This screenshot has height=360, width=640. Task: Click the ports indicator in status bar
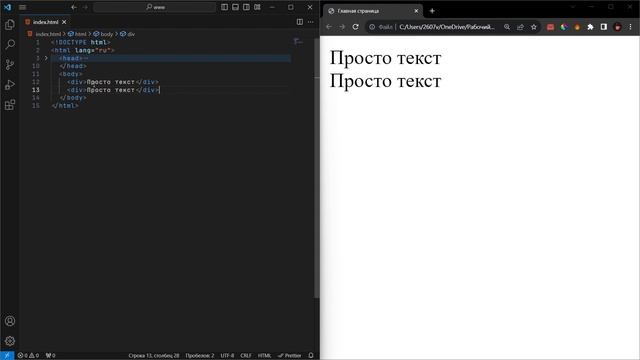coord(50,356)
